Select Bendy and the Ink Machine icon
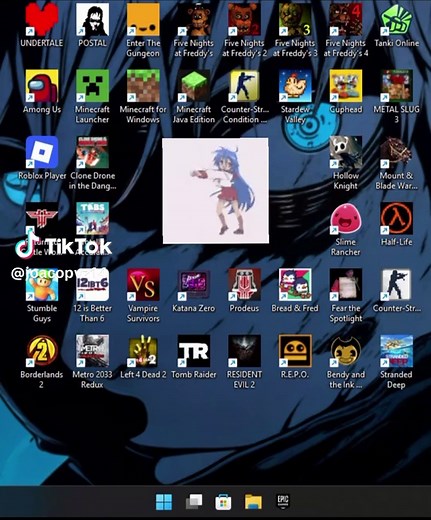The width and height of the screenshot is (431, 520). point(346,351)
